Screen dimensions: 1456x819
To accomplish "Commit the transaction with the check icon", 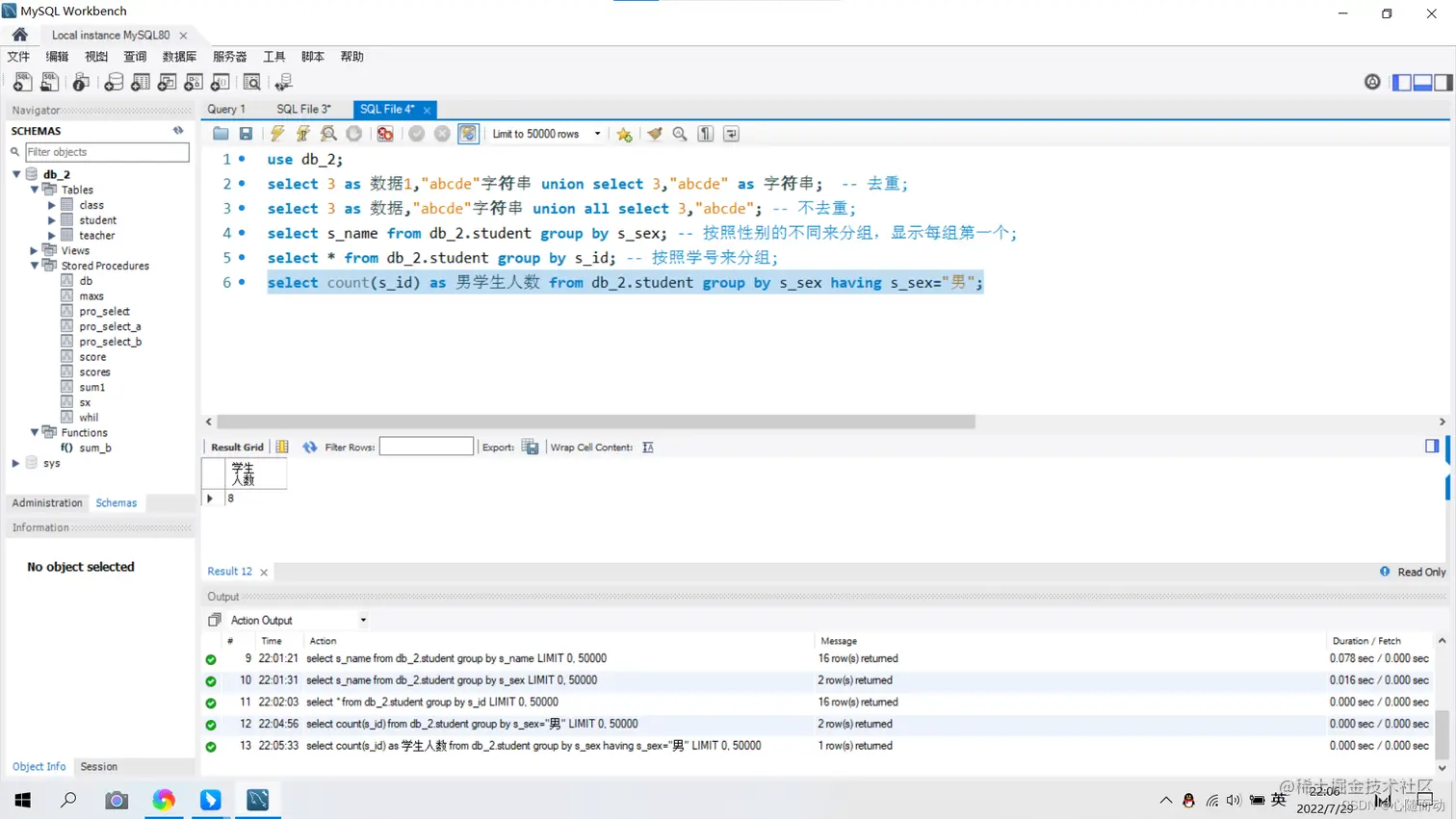I will point(416,134).
